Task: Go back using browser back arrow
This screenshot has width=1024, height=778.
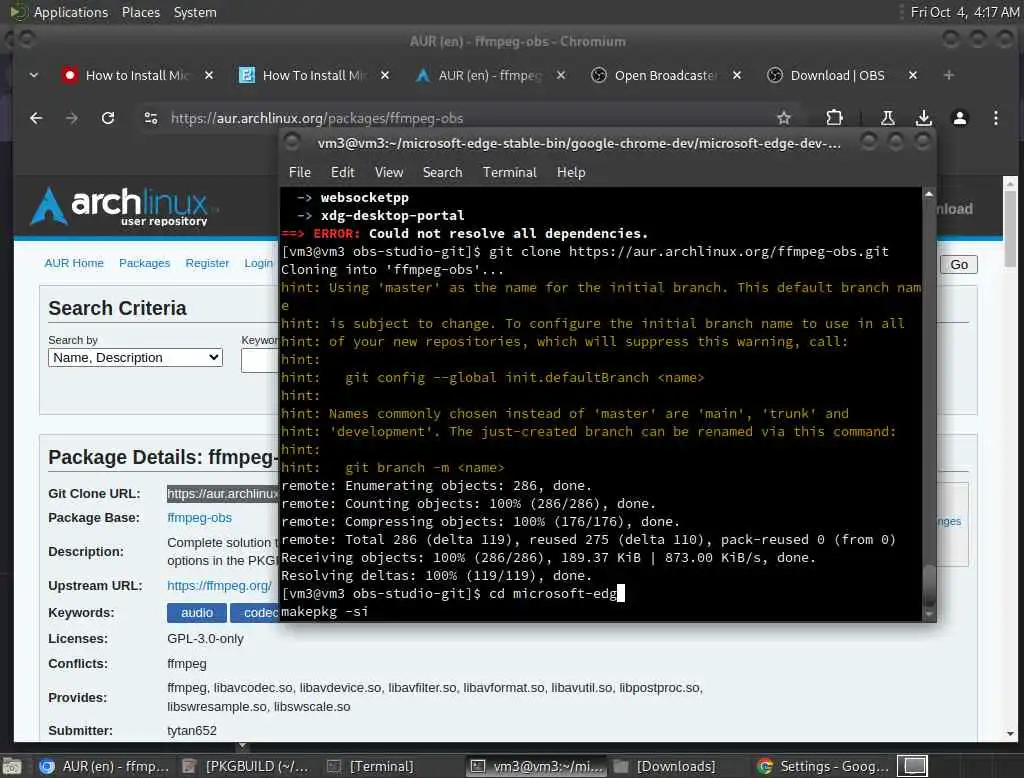Action: [36, 118]
